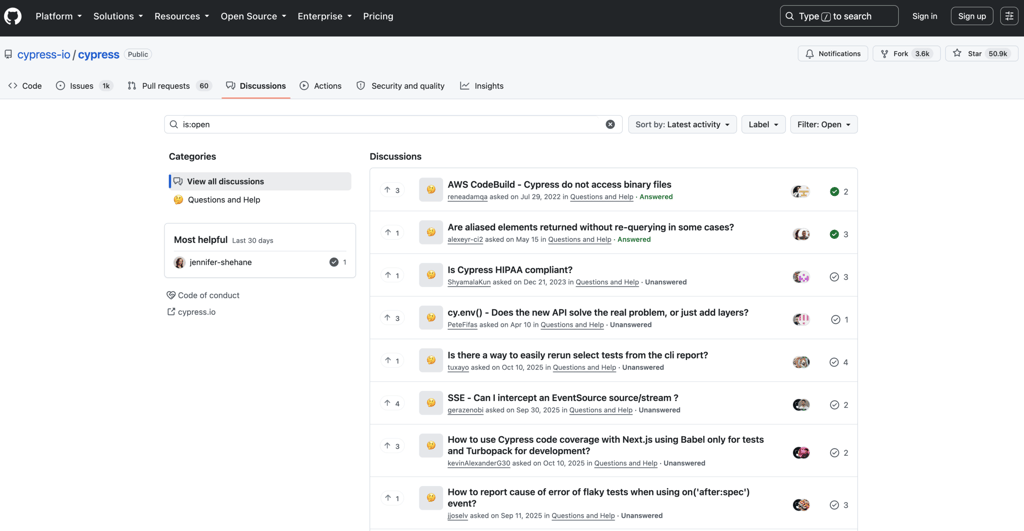Open jennifer-shehane's avatar in Most helpful

(x=180, y=262)
